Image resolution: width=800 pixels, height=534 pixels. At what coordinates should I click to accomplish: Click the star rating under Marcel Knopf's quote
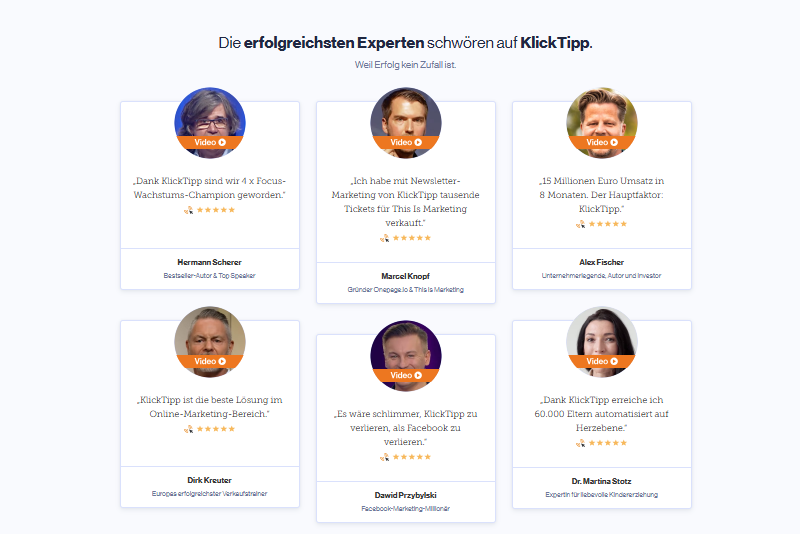[x=406, y=238]
